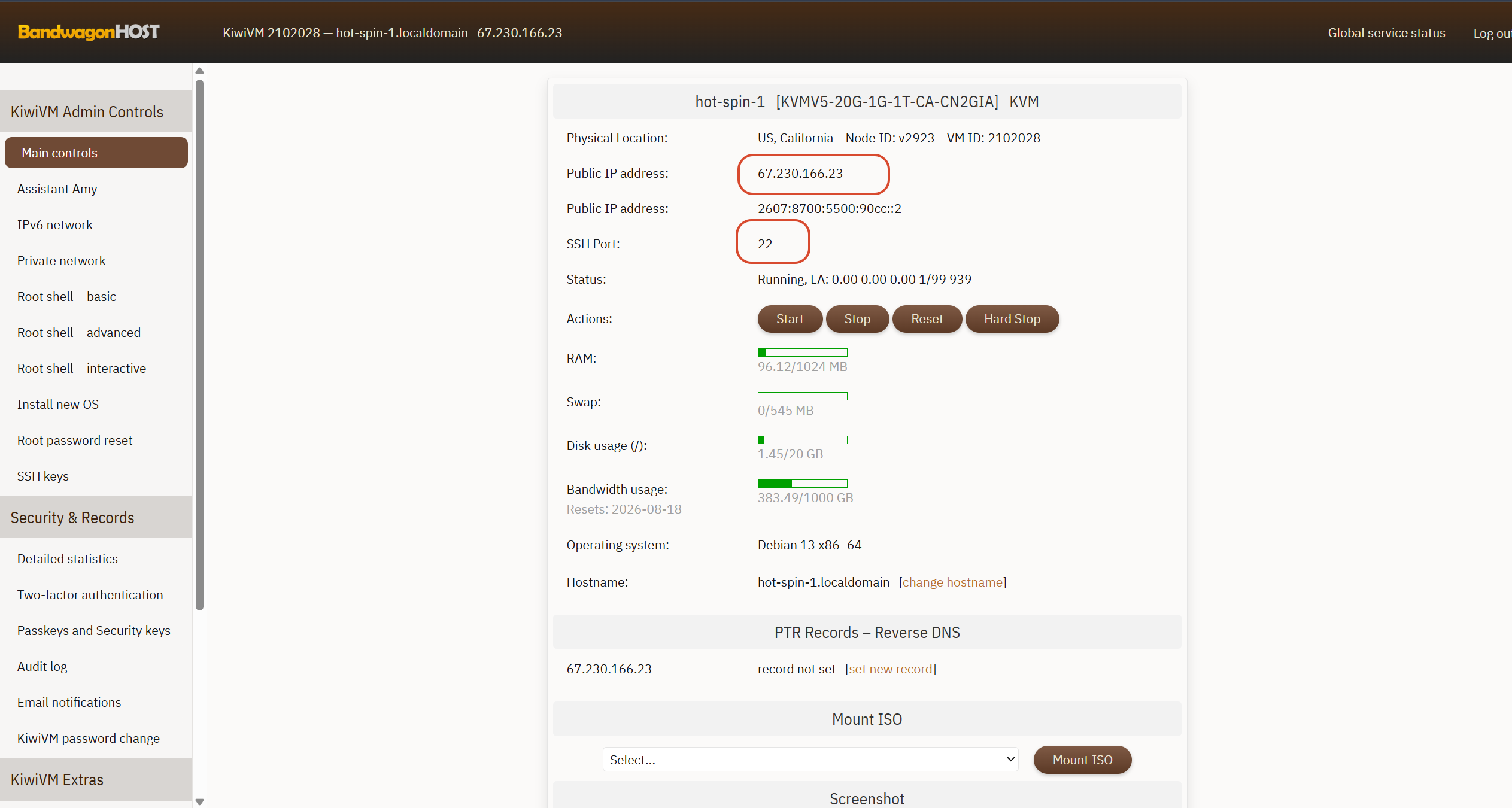Viewport: 1512px width, 808px height.
Task: Click the '0/545 MB' swap value
Action: click(785, 410)
